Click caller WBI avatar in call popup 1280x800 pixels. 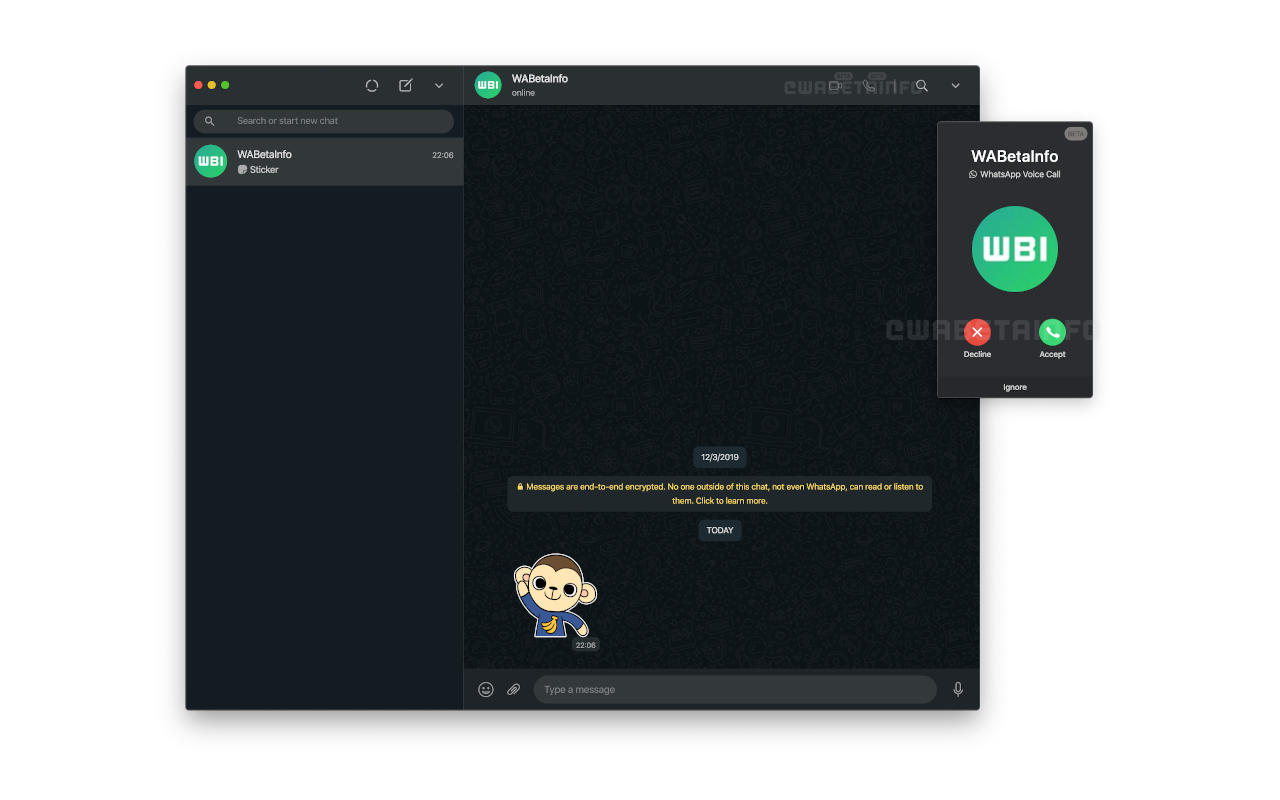1015,249
